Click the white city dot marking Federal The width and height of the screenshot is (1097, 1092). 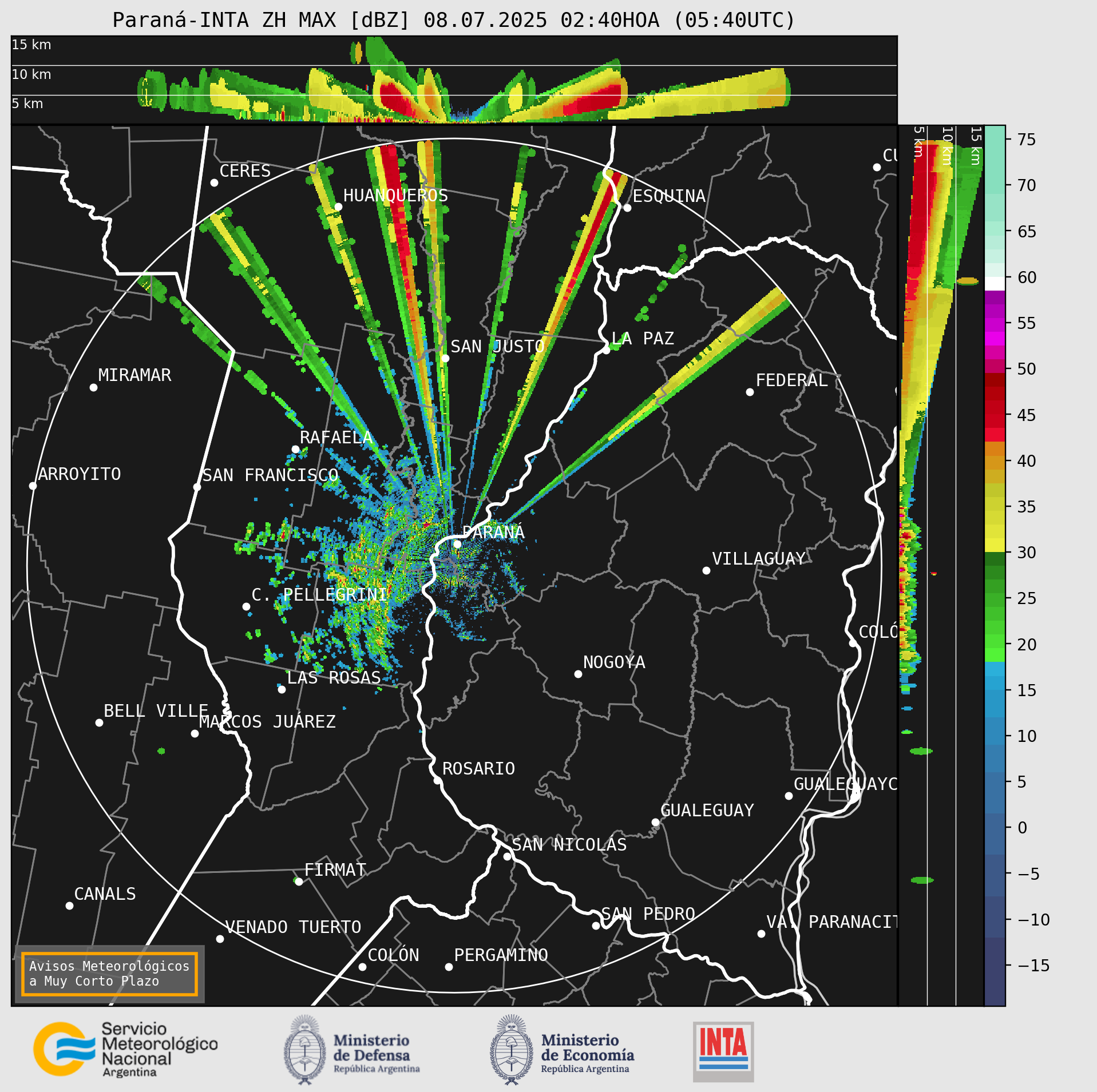tap(750, 392)
